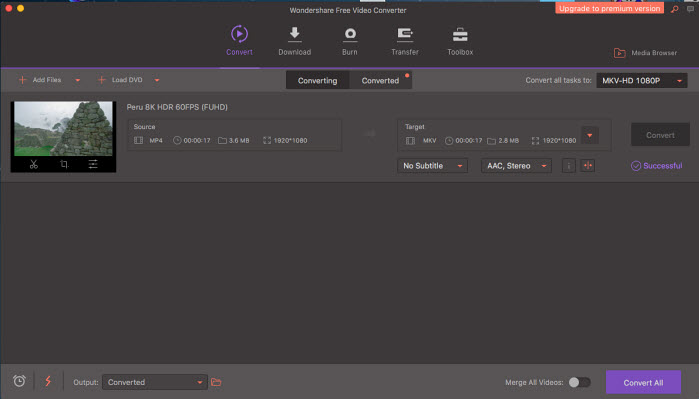
Task: Click the source format MP4 label
Action: click(156, 140)
